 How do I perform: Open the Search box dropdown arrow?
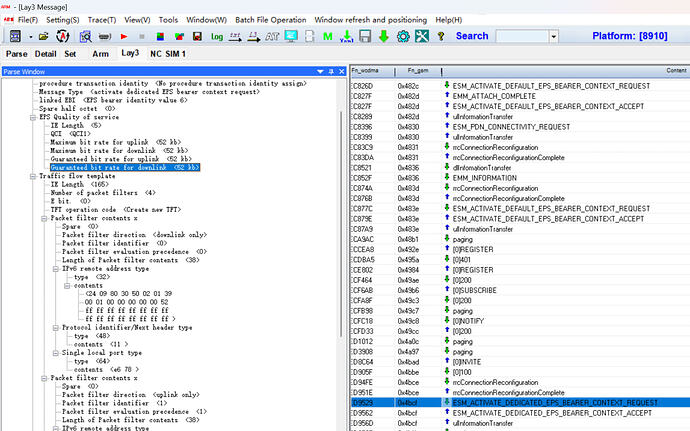(554, 37)
